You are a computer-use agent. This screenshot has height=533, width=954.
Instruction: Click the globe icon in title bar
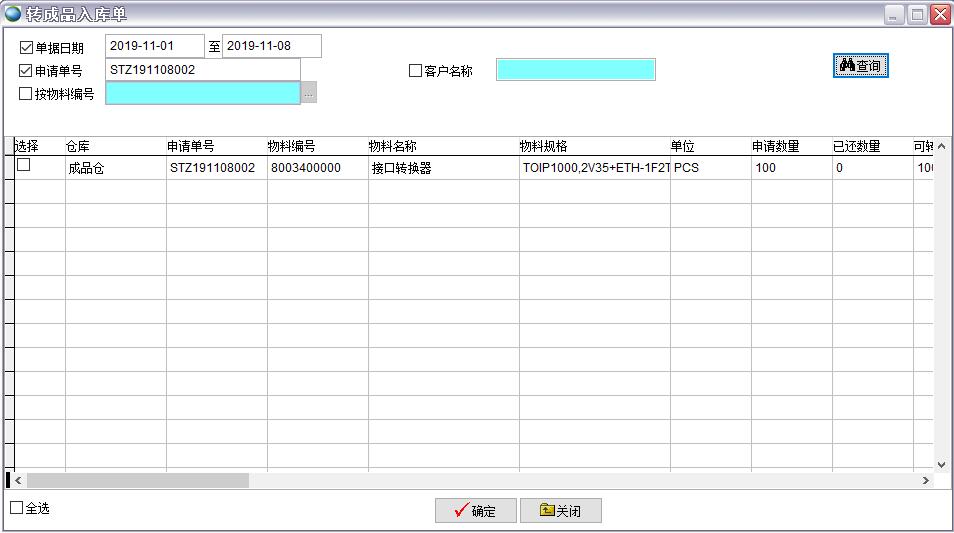(x=13, y=14)
